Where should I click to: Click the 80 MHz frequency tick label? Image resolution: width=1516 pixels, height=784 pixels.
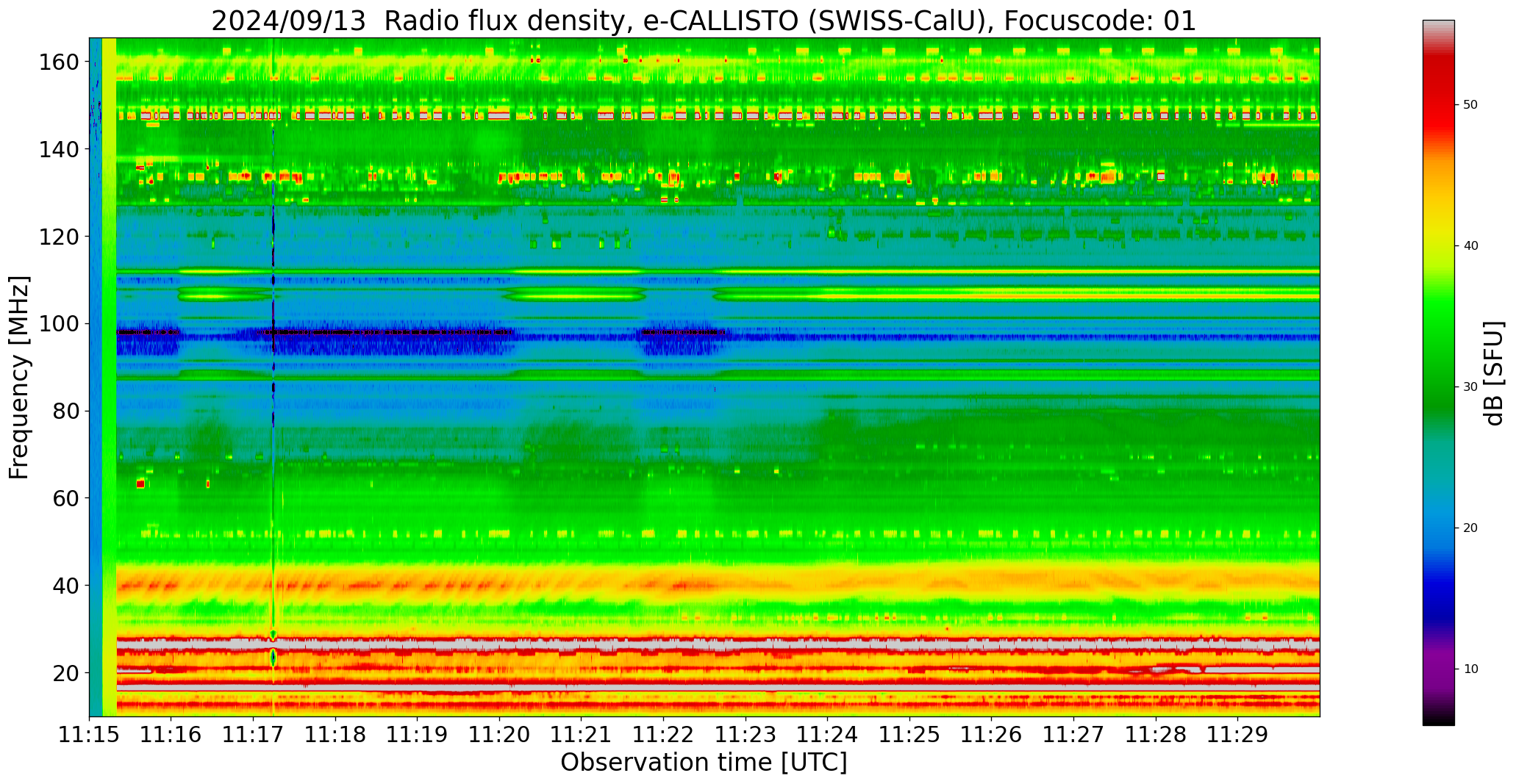(65, 411)
